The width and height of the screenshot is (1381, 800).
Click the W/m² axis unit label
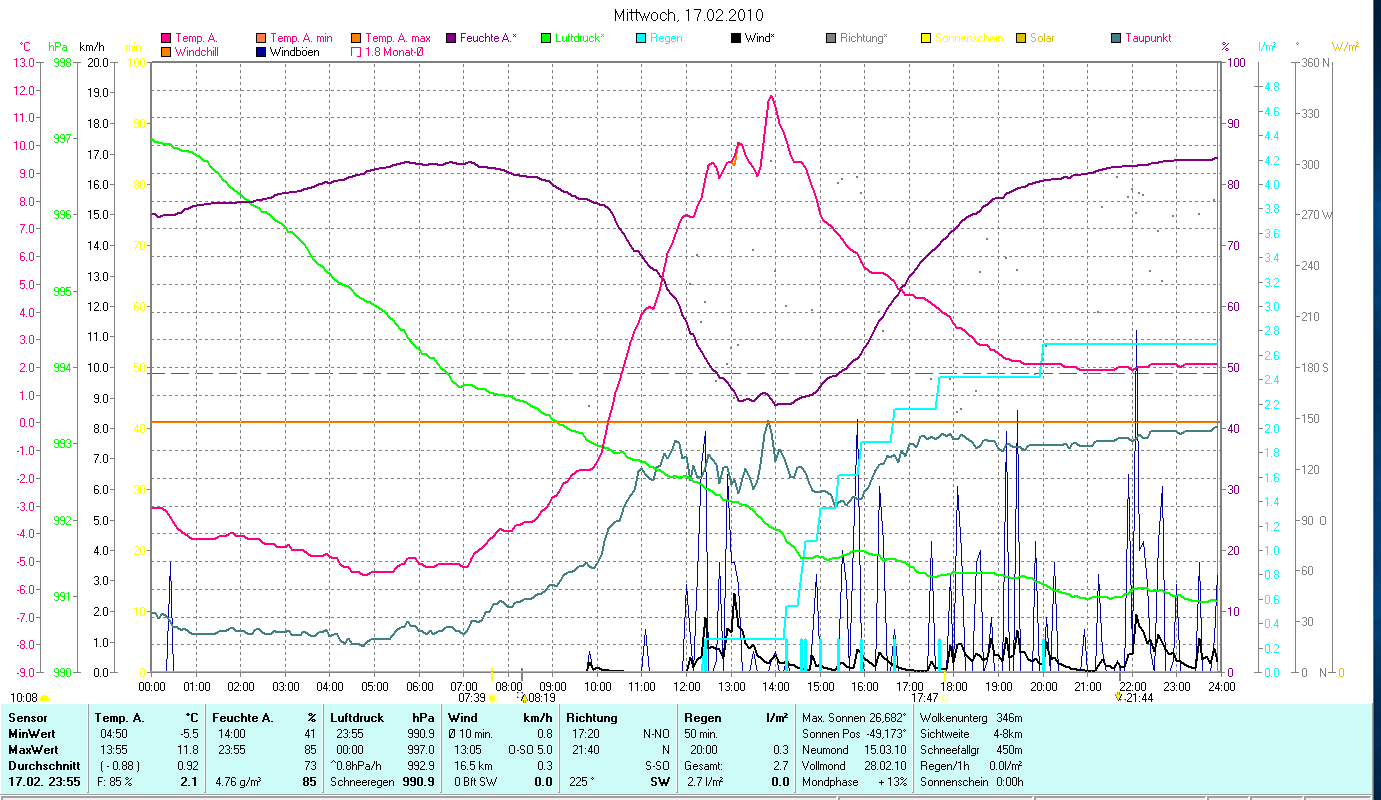[1345, 46]
